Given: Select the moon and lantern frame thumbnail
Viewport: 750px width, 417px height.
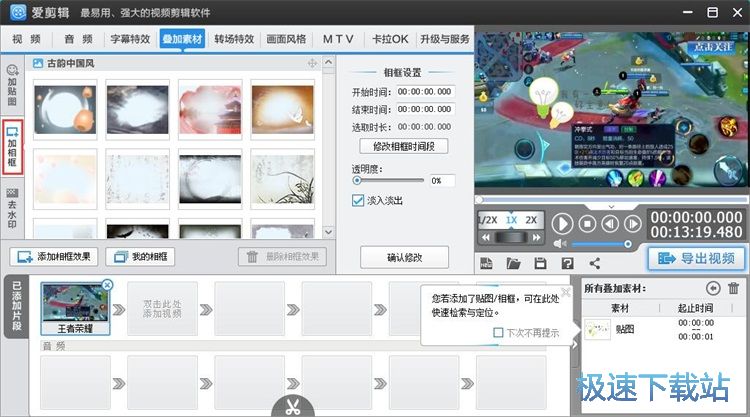Looking at the screenshot, I should [65, 110].
